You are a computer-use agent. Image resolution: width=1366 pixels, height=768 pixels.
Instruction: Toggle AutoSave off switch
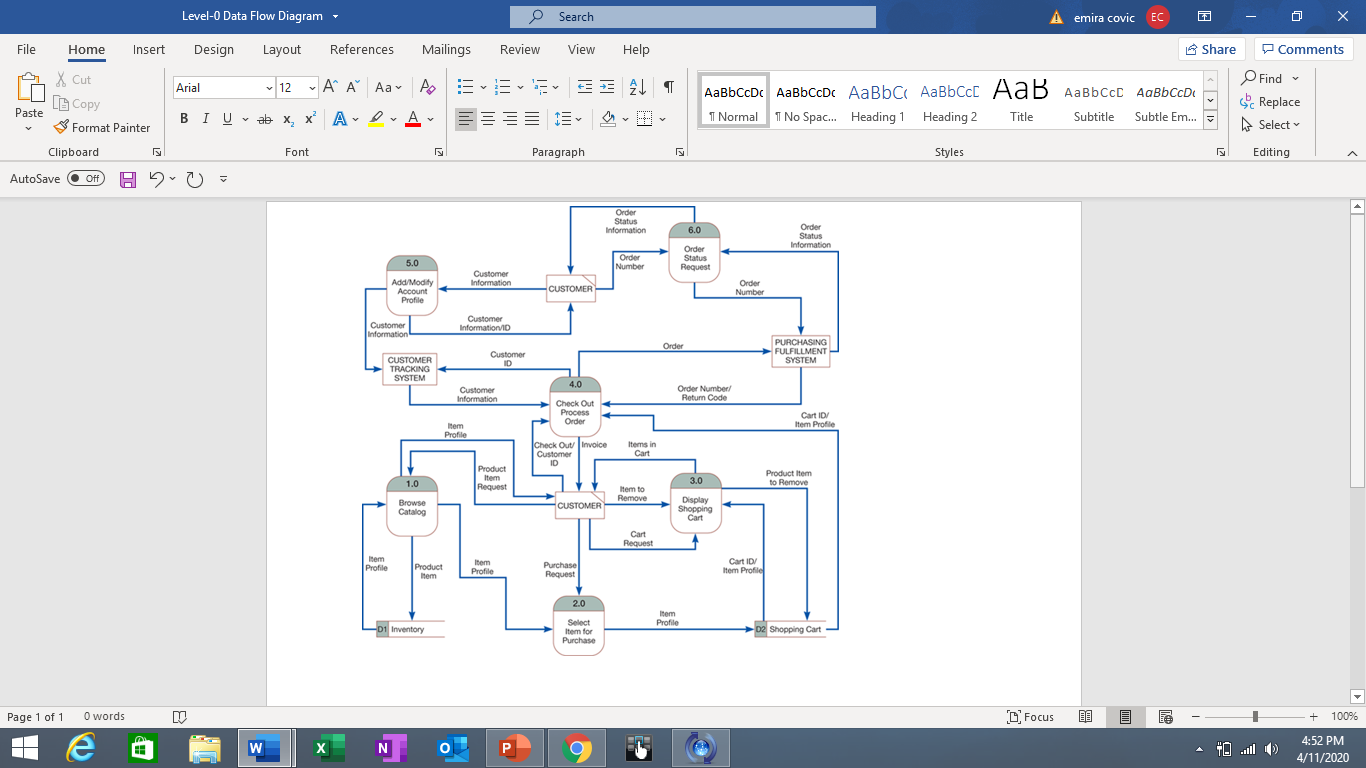[85, 178]
